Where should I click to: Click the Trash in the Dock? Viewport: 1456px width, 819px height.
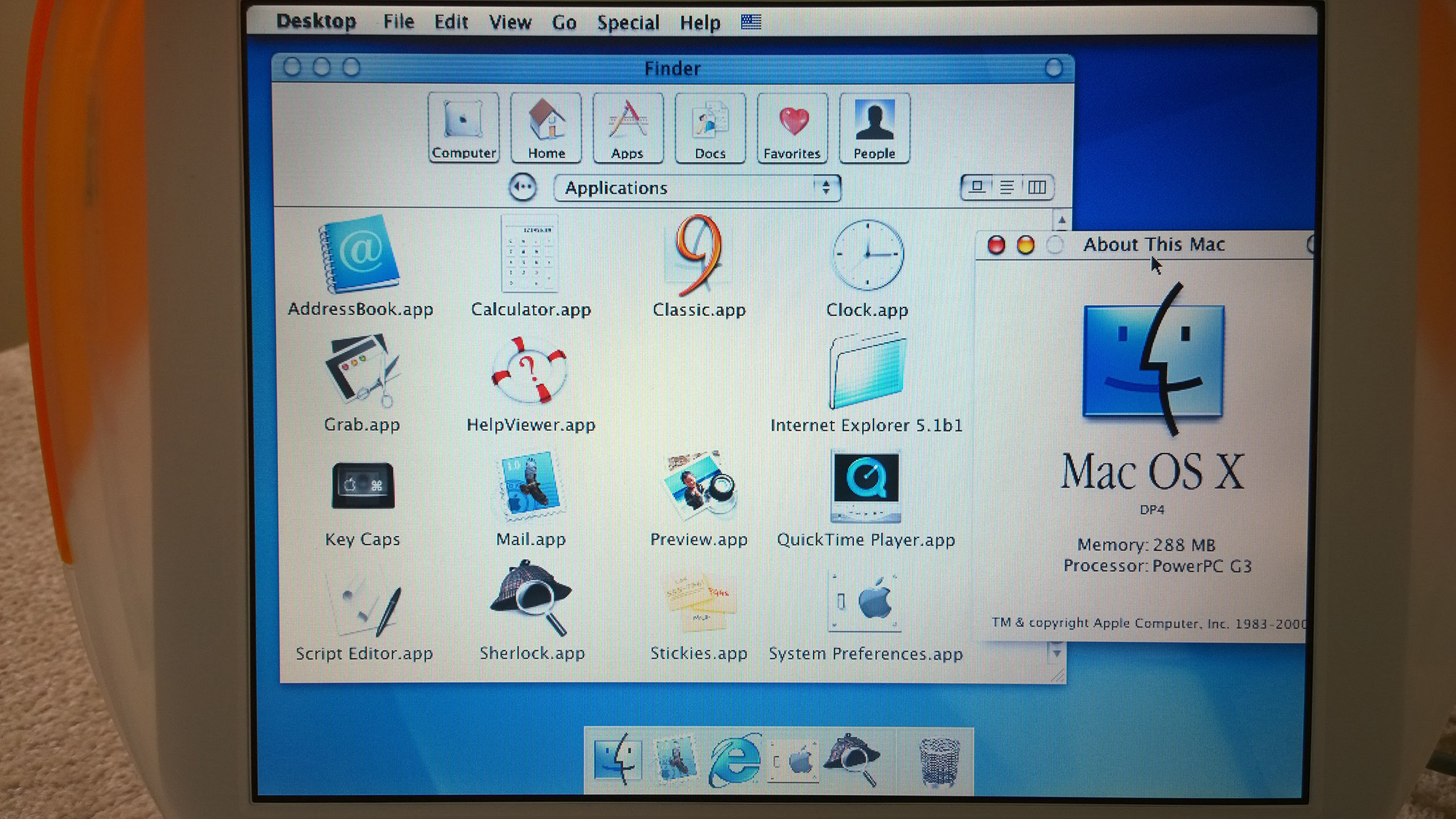pyautogui.click(x=939, y=762)
